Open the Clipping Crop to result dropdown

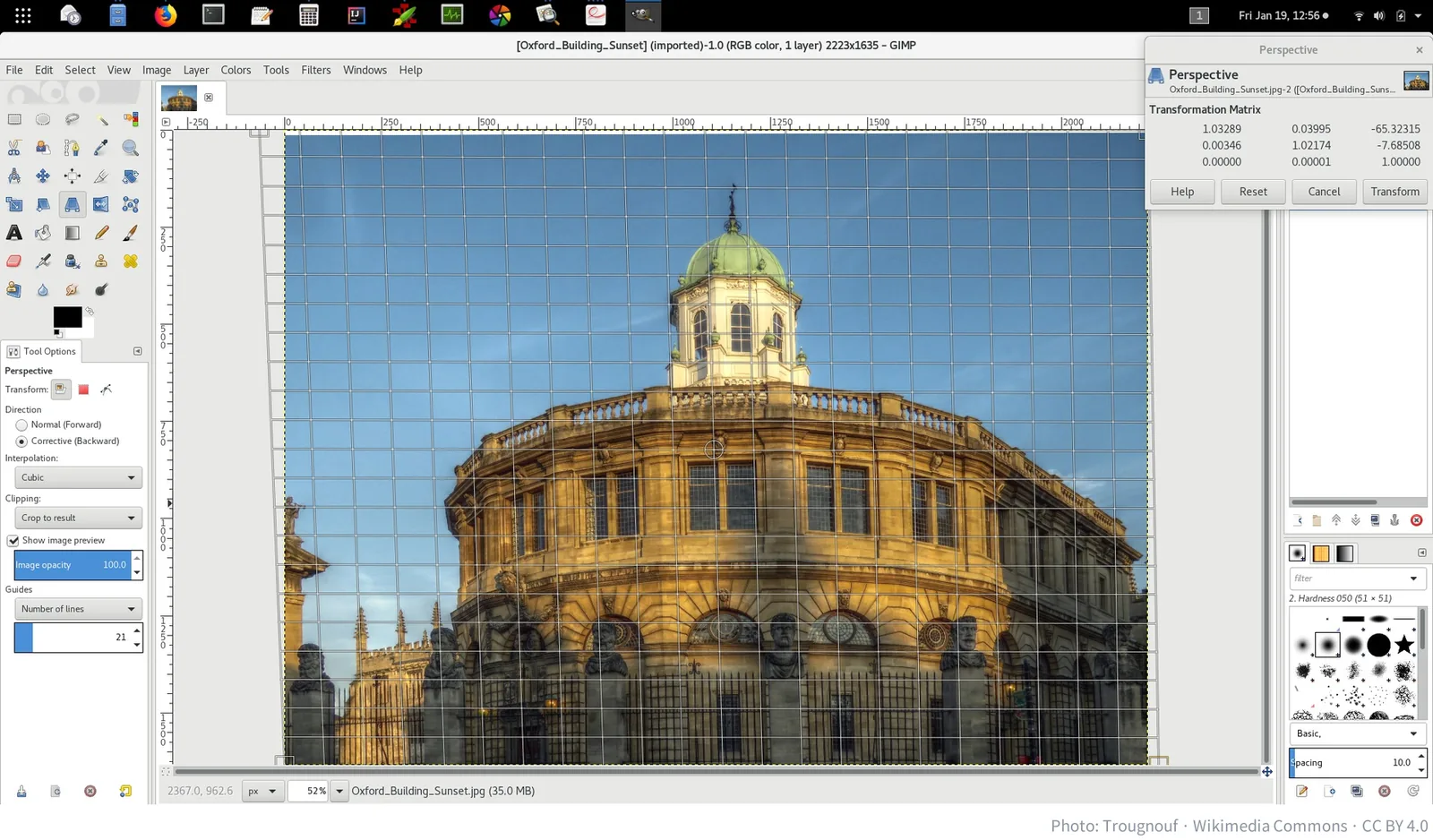click(x=78, y=518)
